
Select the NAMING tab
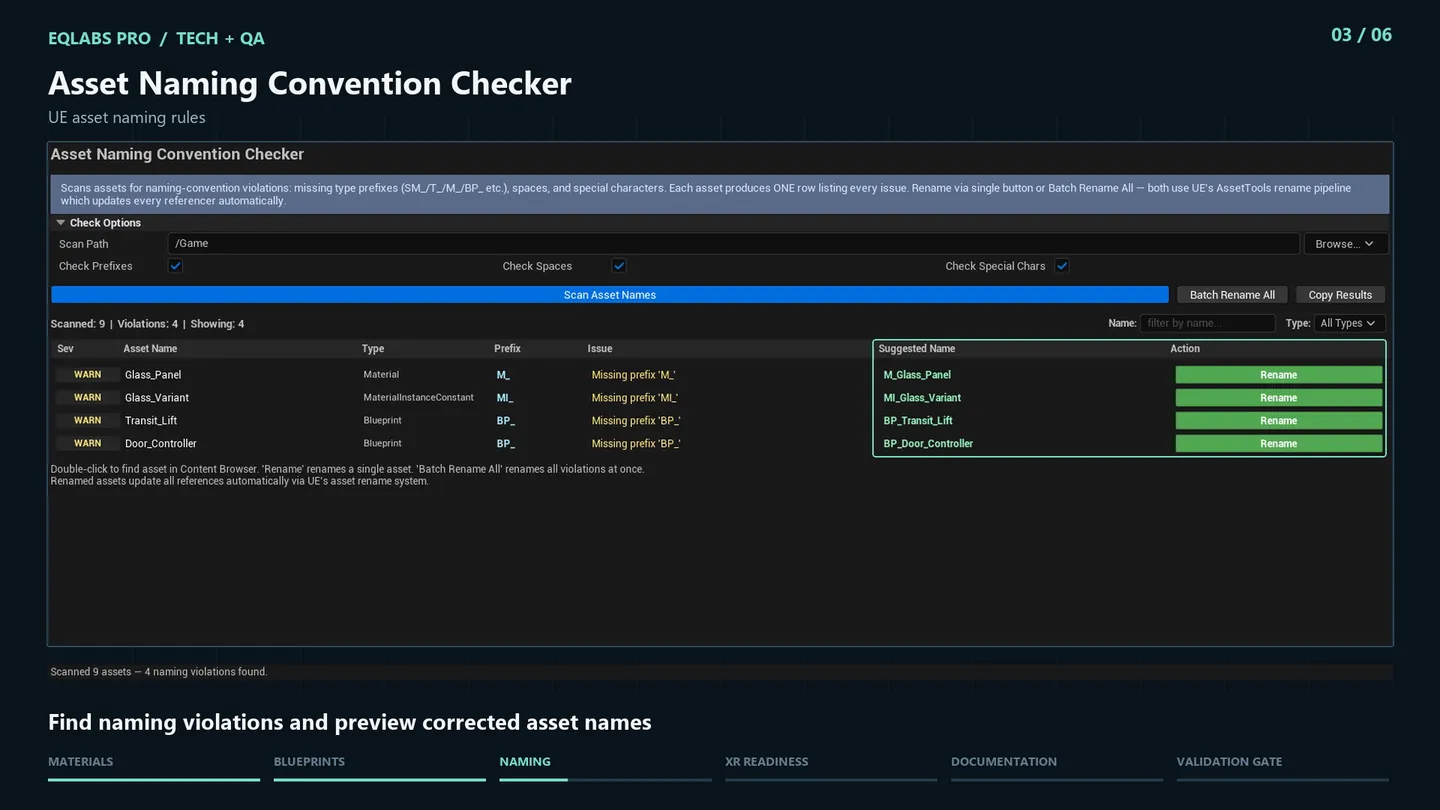(525, 762)
